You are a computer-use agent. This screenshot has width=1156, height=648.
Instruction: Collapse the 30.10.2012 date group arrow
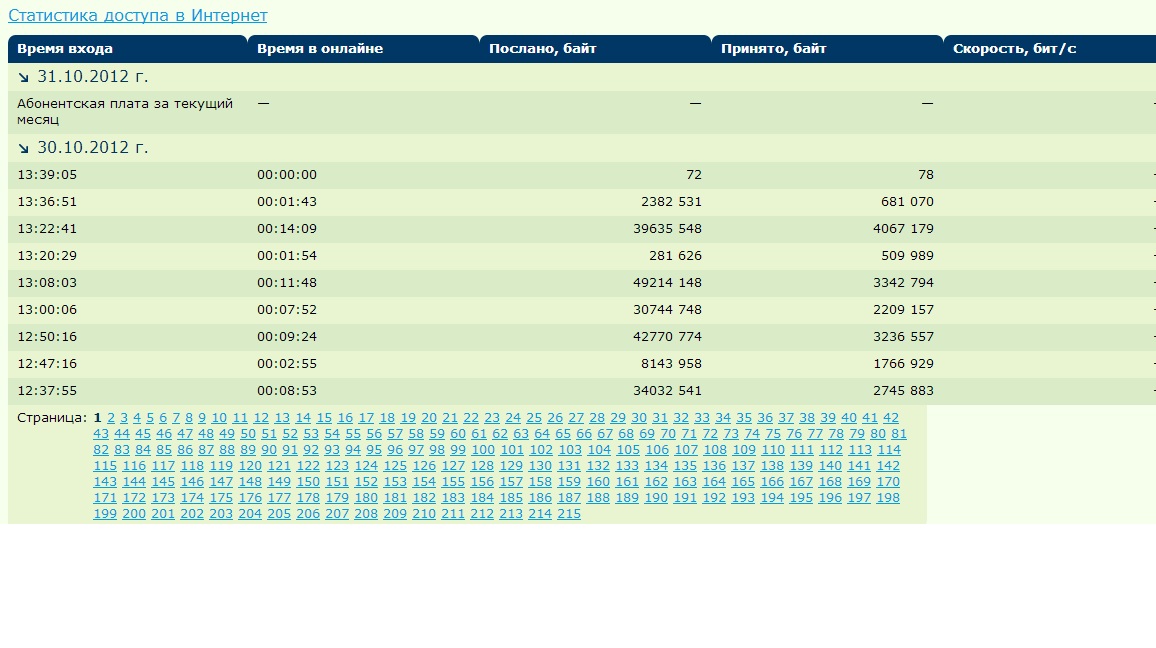pyautogui.click(x=24, y=149)
